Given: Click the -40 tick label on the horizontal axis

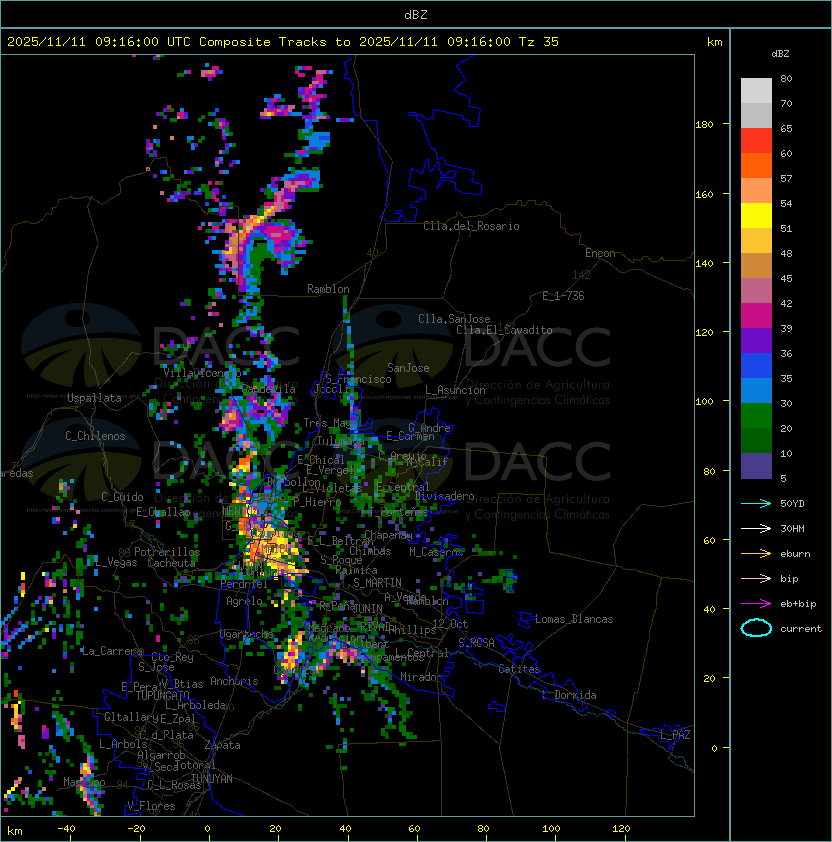Looking at the screenshot, I should coord(66,829).
